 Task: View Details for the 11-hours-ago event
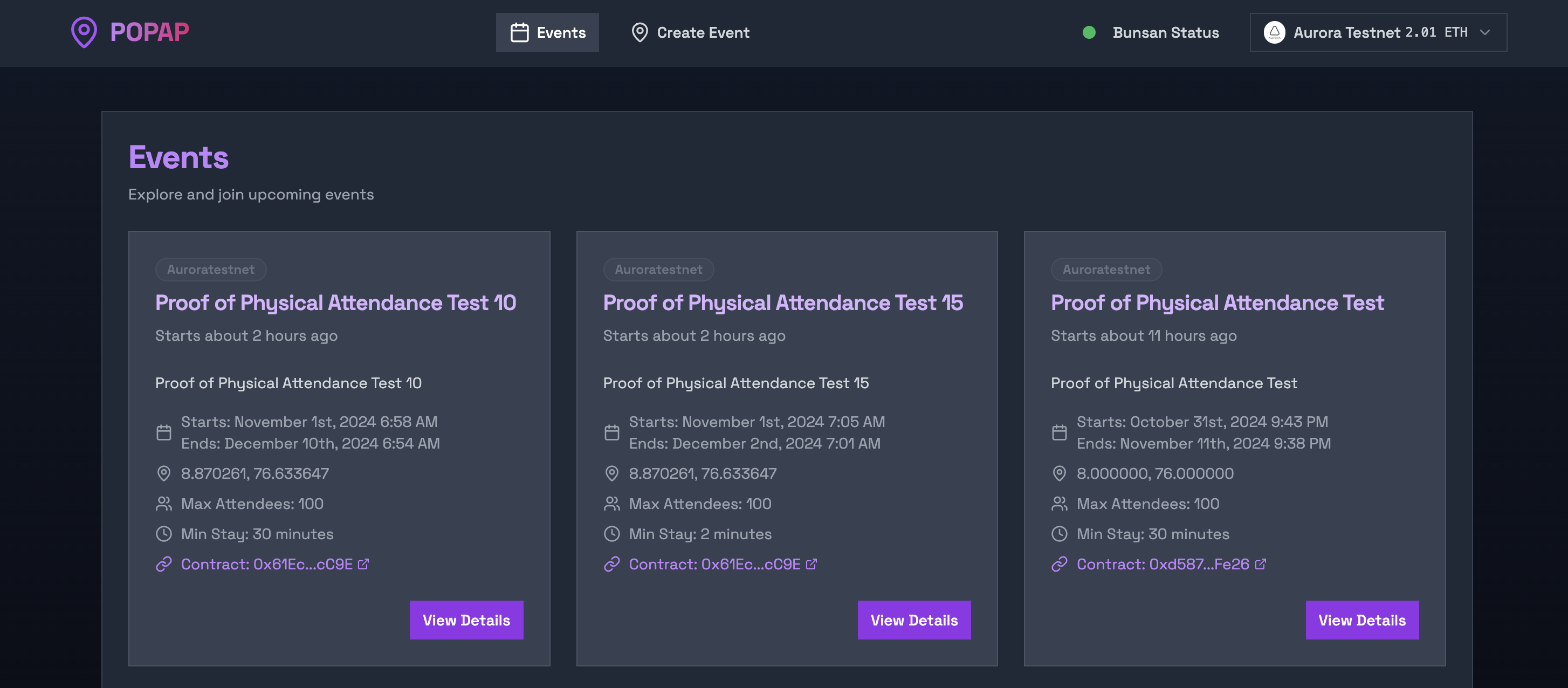1361,620
